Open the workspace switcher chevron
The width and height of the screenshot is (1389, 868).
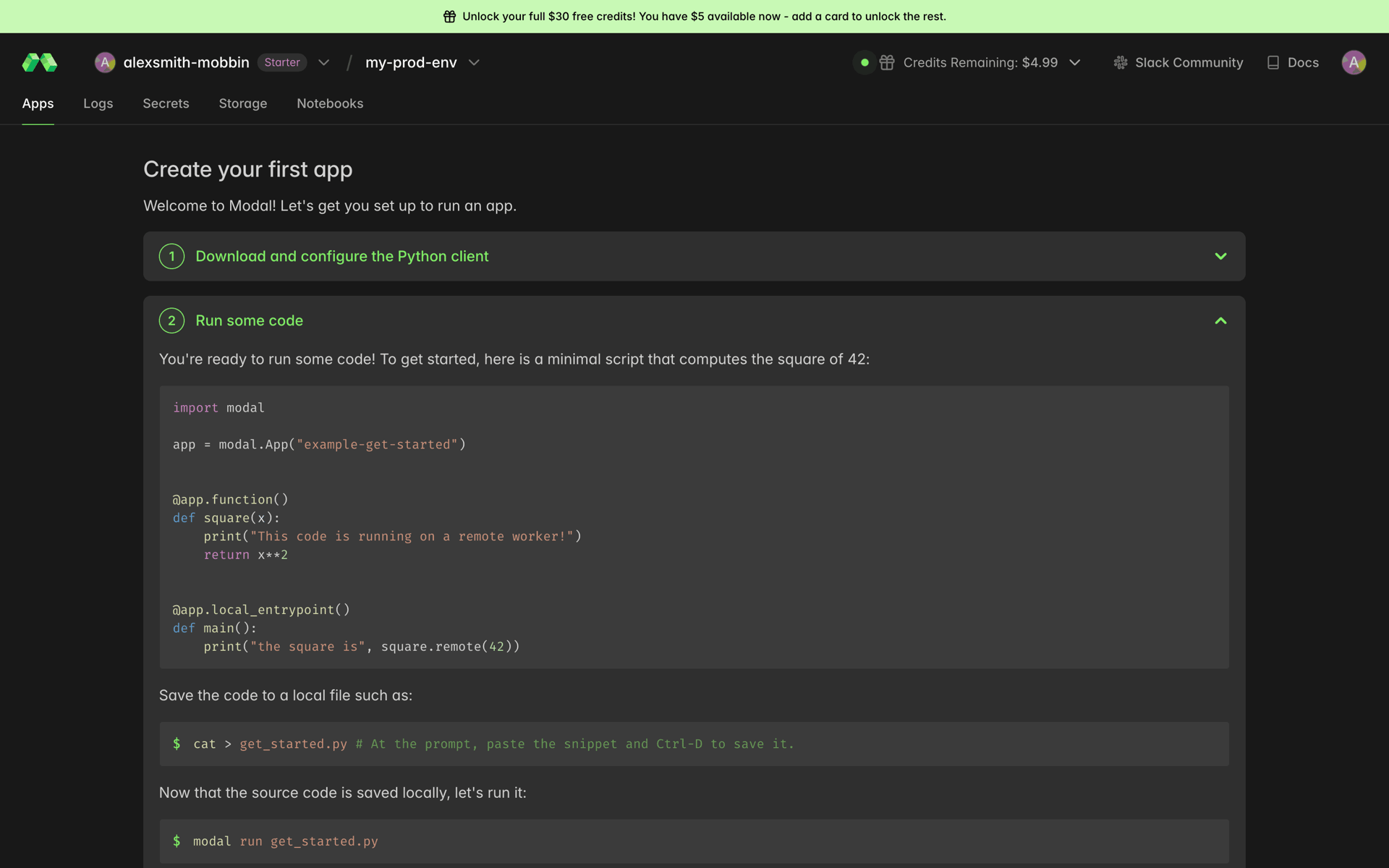coord(324,63)
